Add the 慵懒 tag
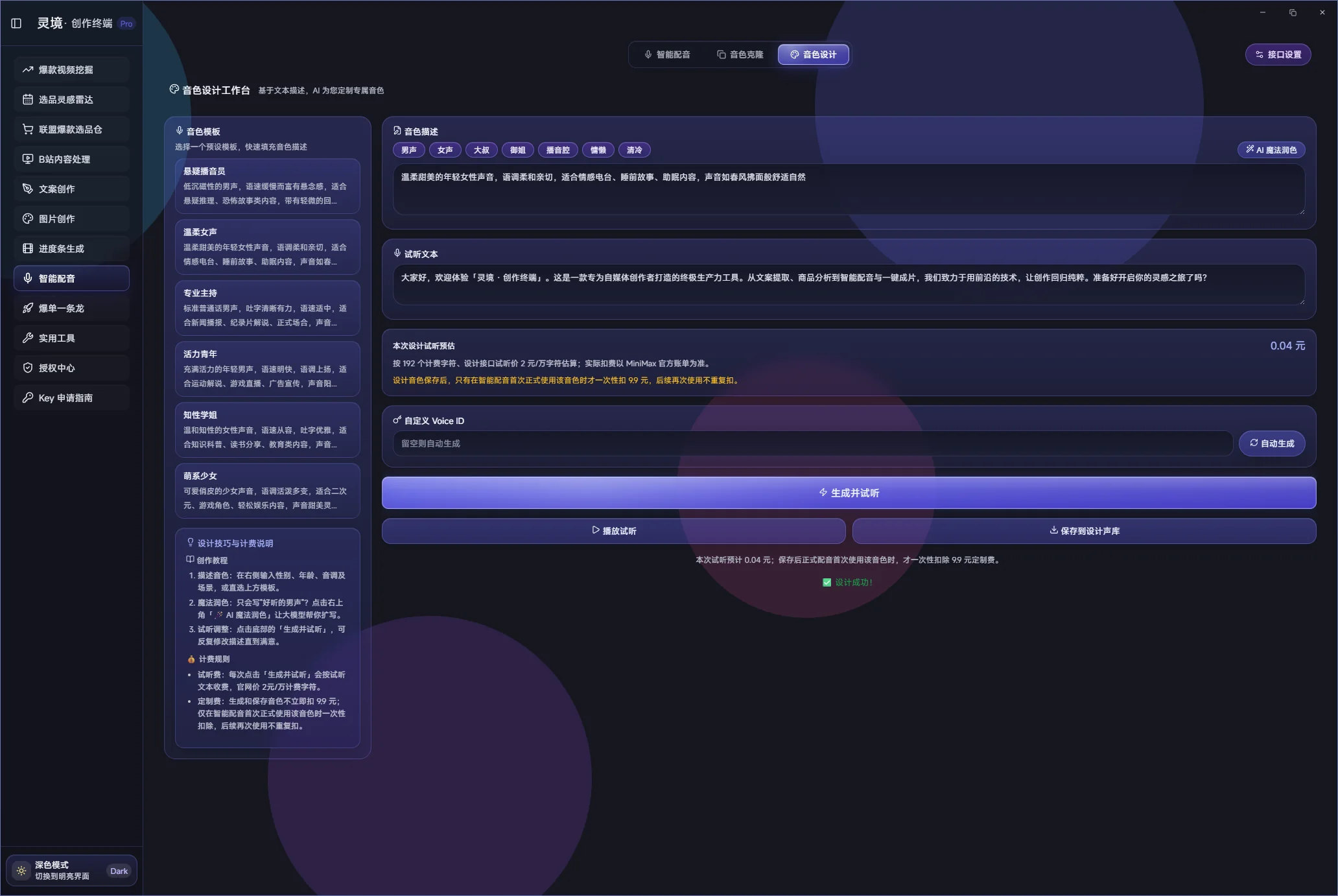The height and width of the screenshot is (896, 1338). (x=598, y=150)
